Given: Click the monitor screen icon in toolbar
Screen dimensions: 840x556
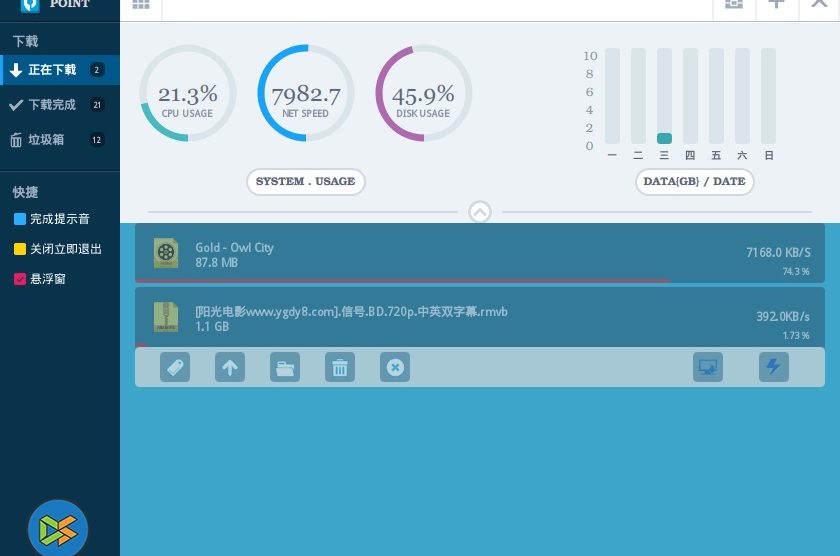Looking at the screenshot, I should [x=708, y=367].
